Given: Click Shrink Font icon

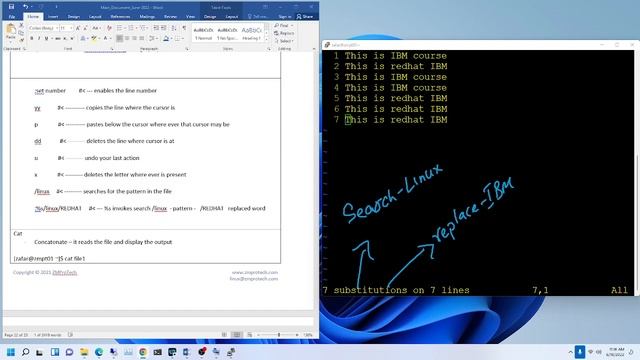Looking at the screenshot, I should pos(85,28).
